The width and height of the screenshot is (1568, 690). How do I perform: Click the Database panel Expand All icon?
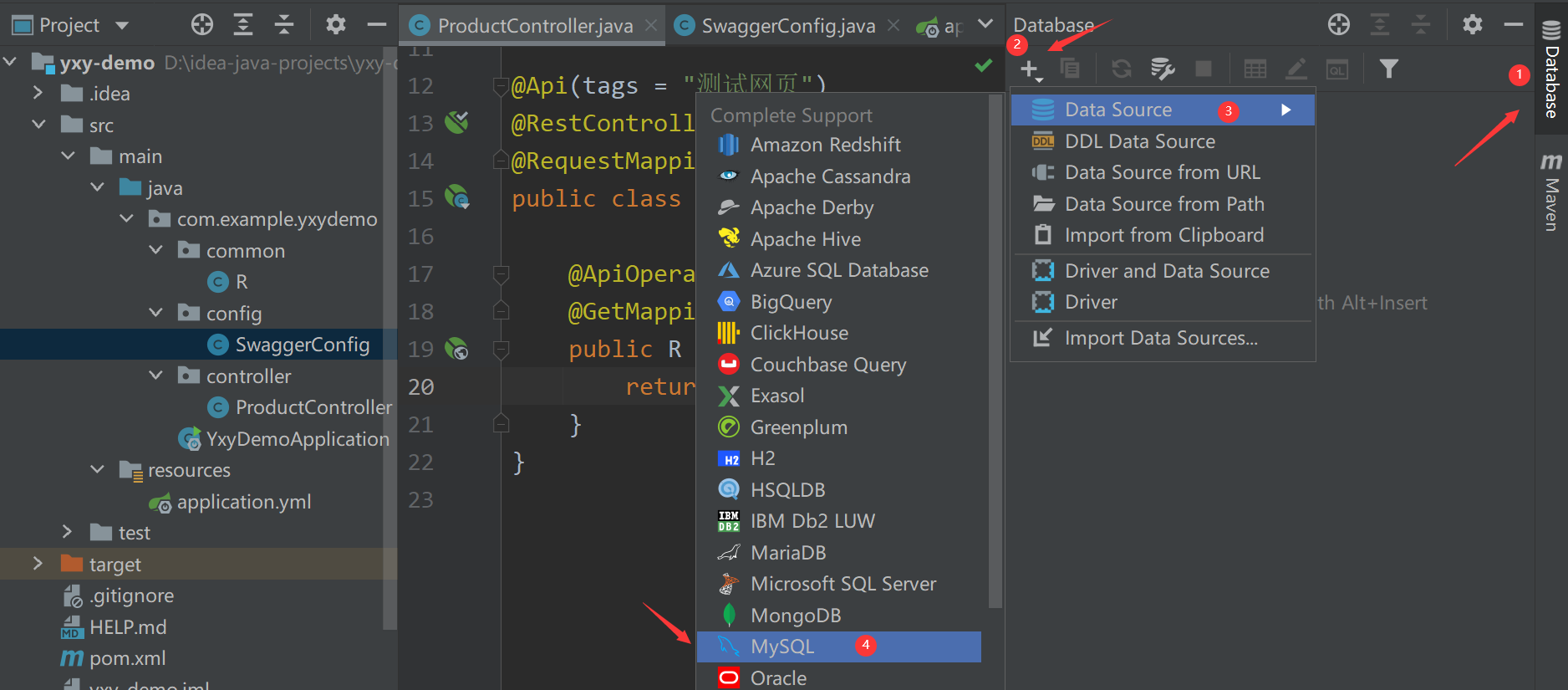(x=1380, y=25)
